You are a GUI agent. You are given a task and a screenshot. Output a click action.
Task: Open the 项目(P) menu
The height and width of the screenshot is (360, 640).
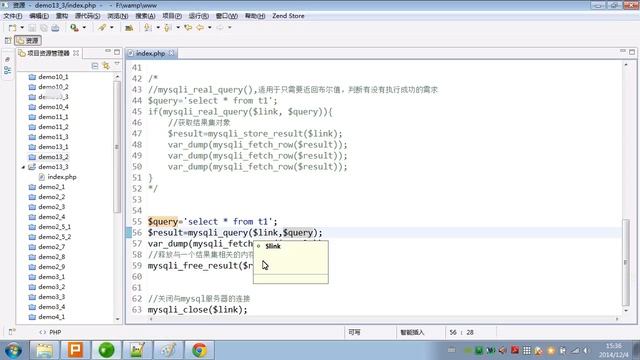click(x=172, y=16)
